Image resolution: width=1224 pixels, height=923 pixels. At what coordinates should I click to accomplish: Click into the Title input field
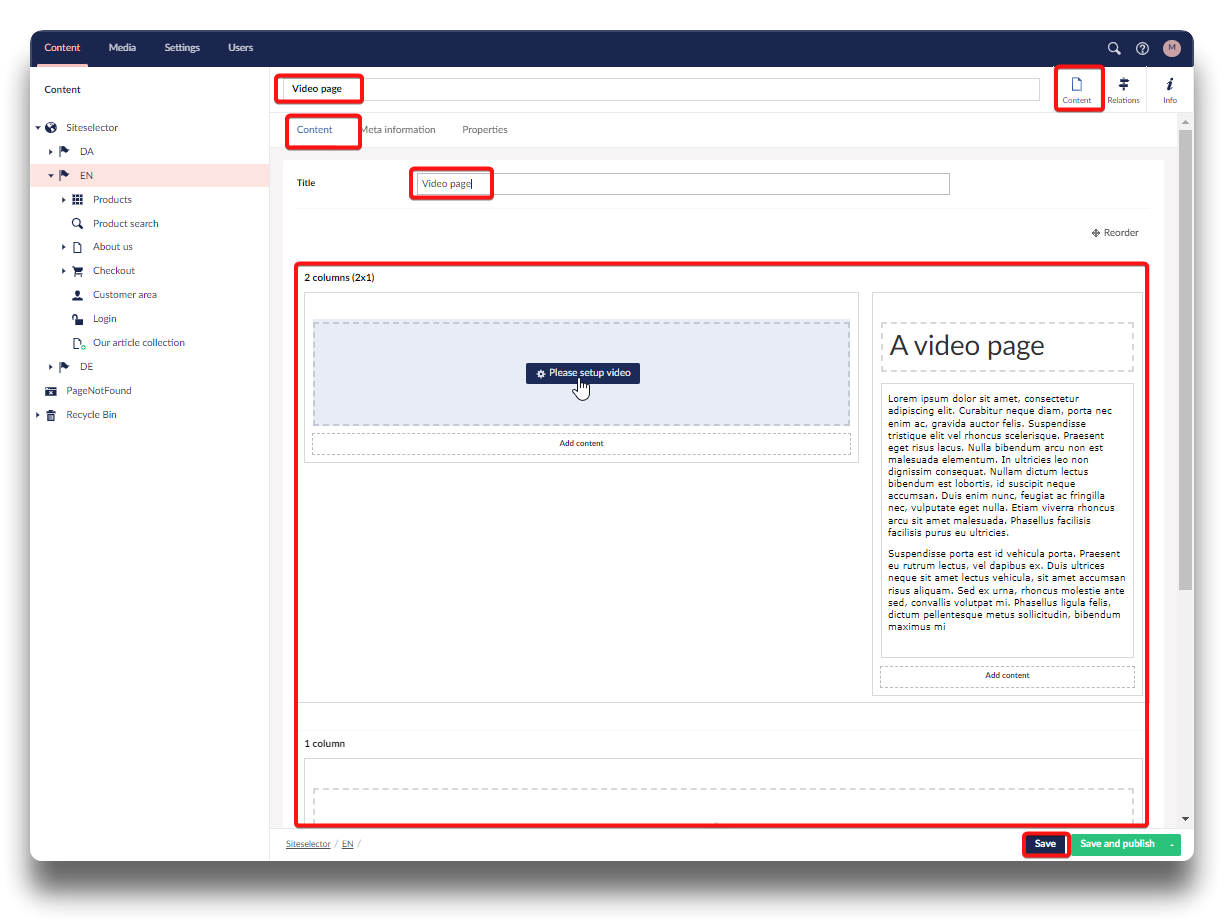[x=680, y=184]
